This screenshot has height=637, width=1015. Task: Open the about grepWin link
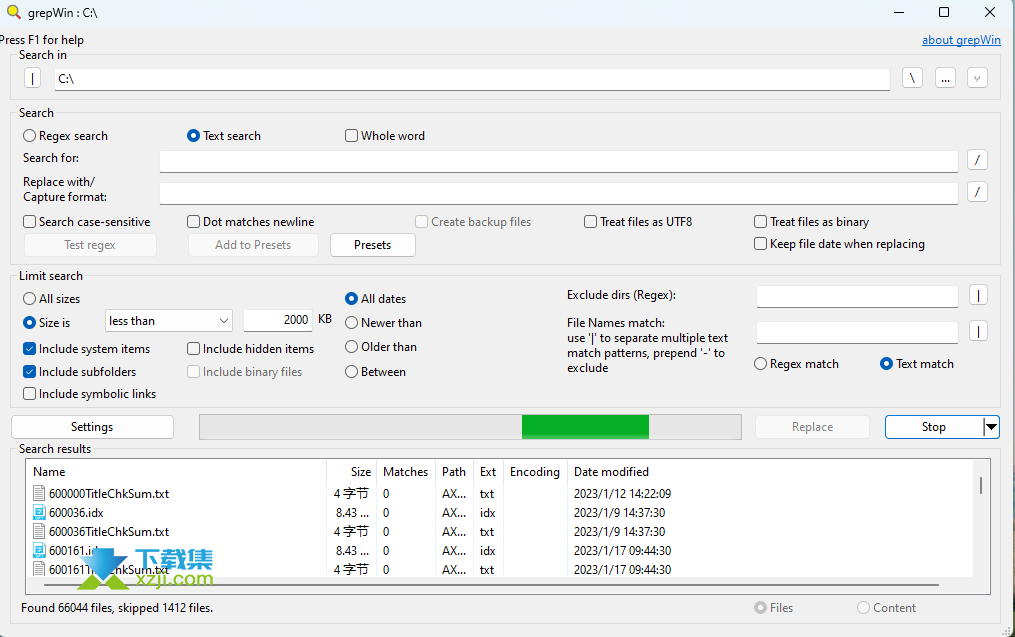(961, 40)
